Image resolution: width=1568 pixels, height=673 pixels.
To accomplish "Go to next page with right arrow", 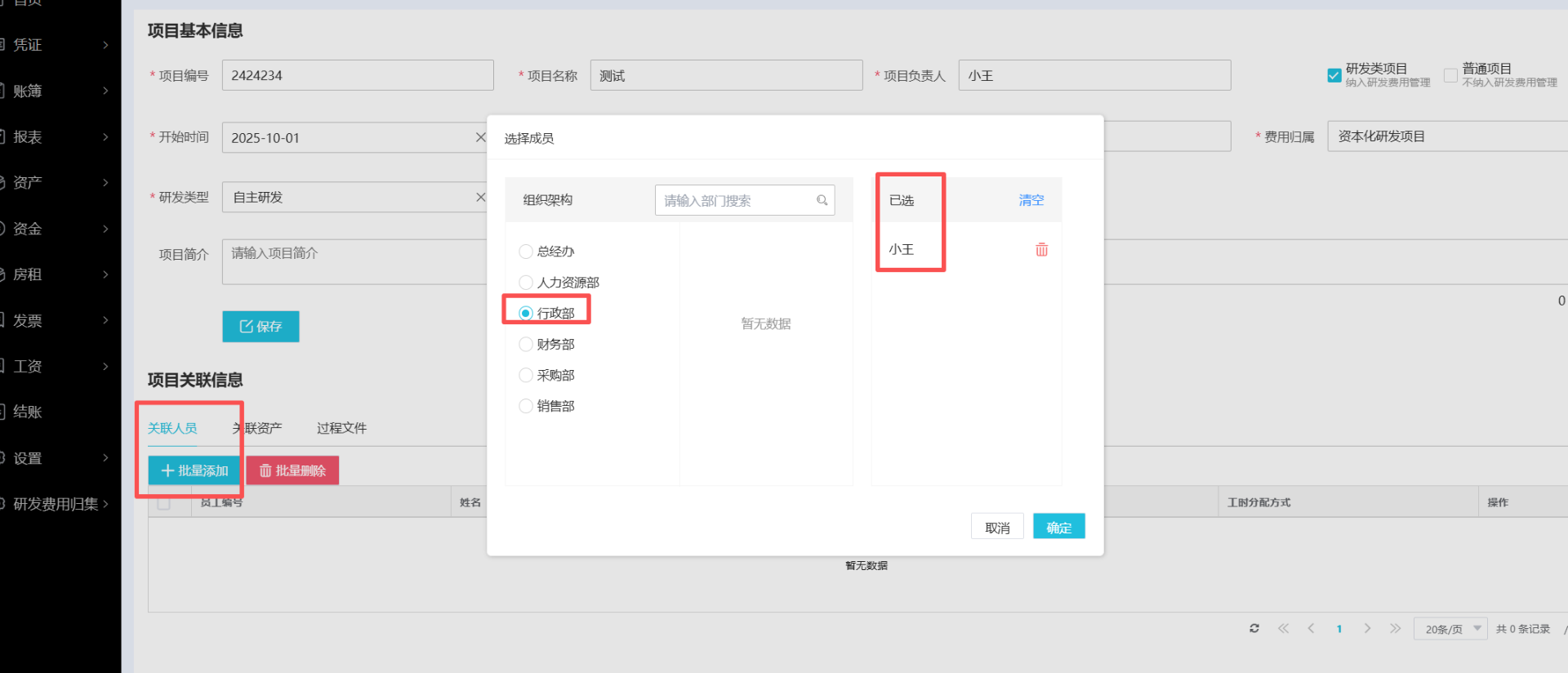I will tap(1367, 628).
